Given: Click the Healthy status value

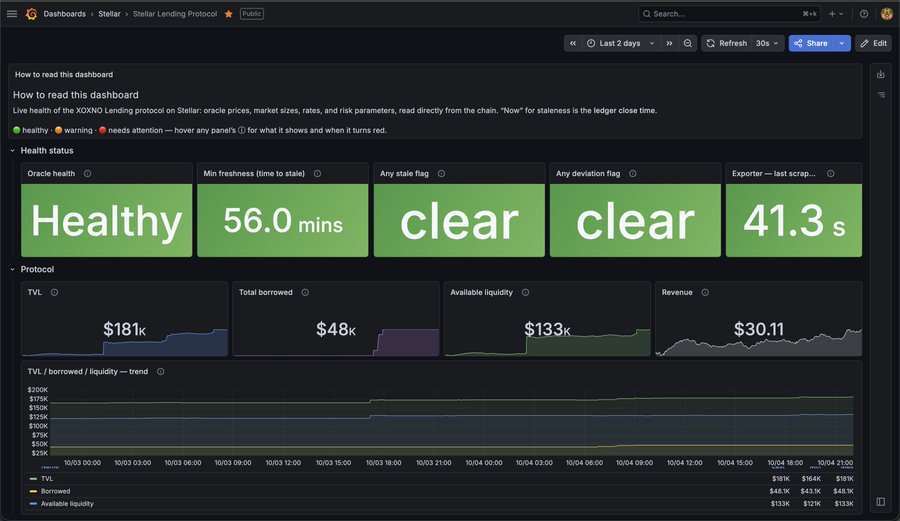Looking at the screenshot, I should click(x=107, y=221).
